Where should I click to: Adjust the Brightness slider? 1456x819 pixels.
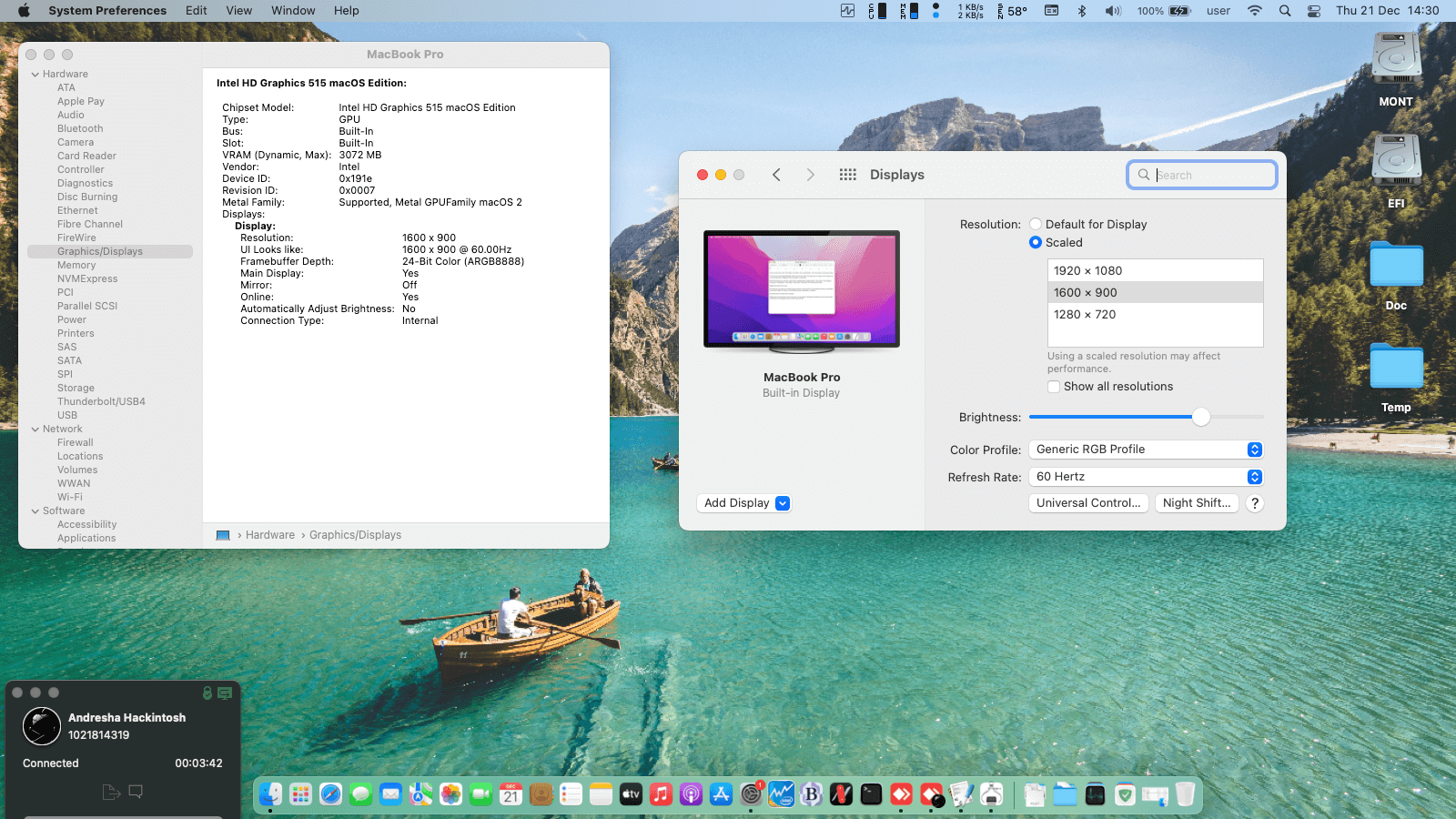(x=1202, y=417)
